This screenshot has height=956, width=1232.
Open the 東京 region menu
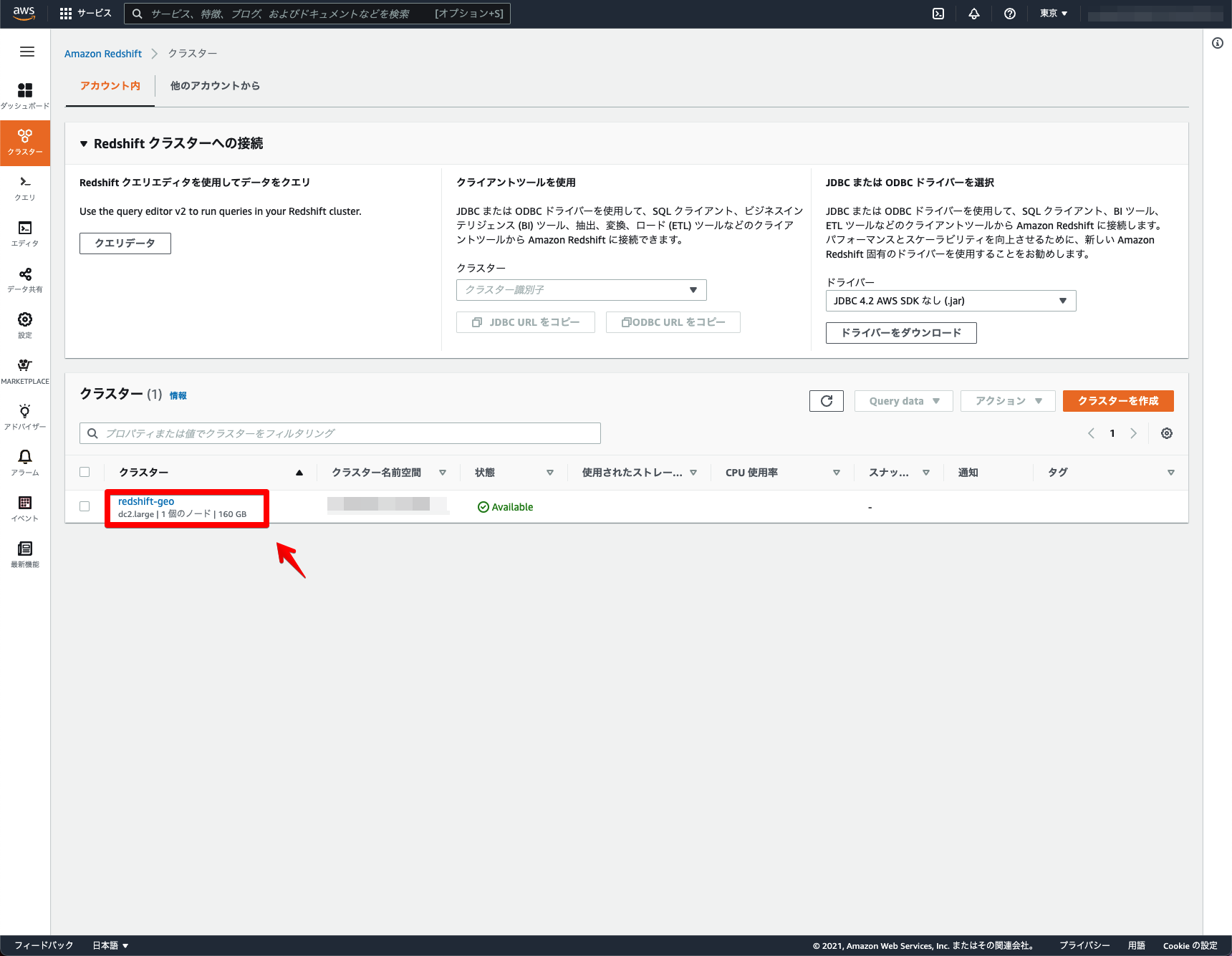click(x=1052, y=13)
